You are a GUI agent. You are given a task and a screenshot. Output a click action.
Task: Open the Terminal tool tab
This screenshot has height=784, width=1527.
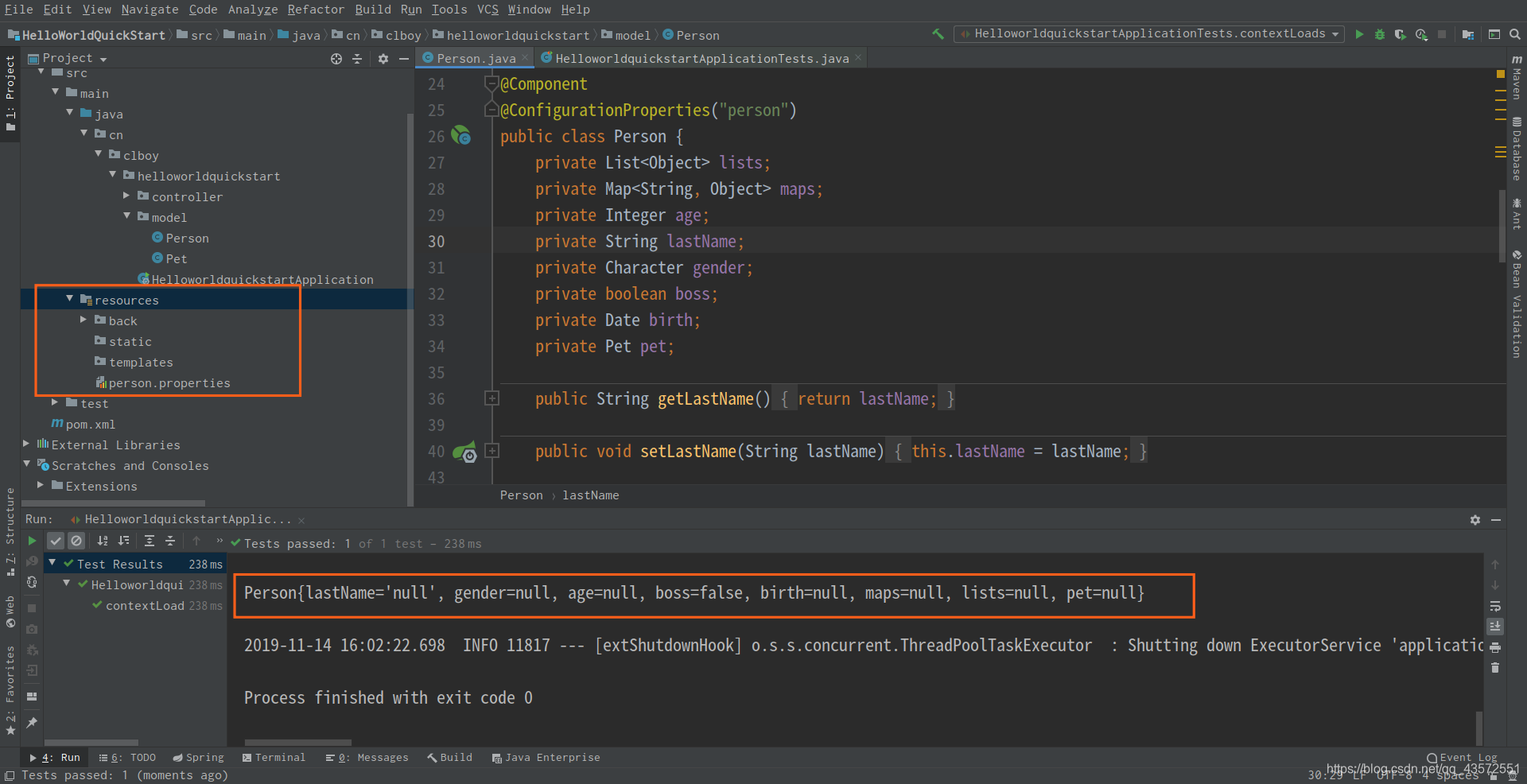[x=274, y=758]
